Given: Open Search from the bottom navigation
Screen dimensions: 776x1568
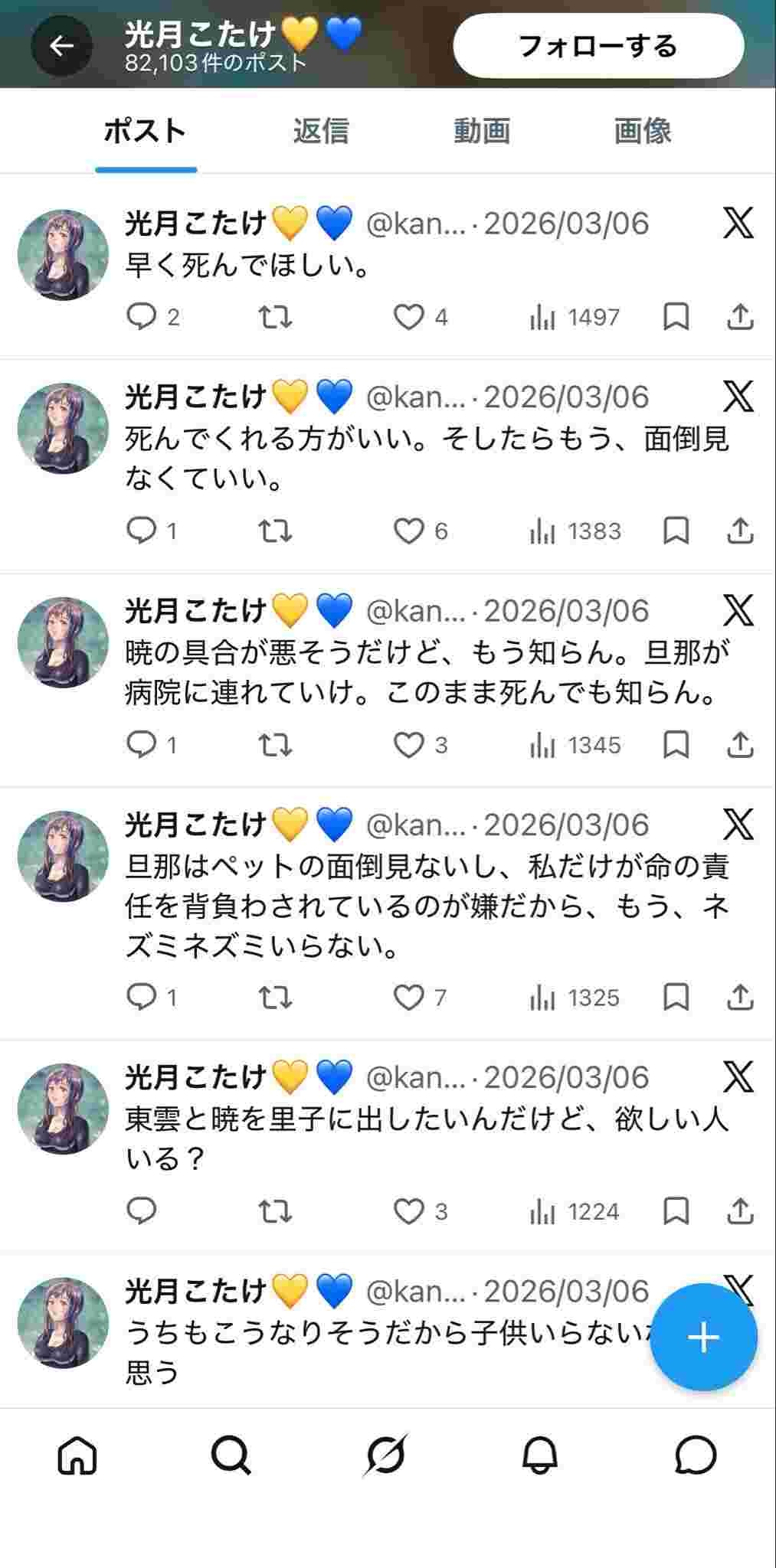Looking at the screenshot, I should coord(231,1455).
